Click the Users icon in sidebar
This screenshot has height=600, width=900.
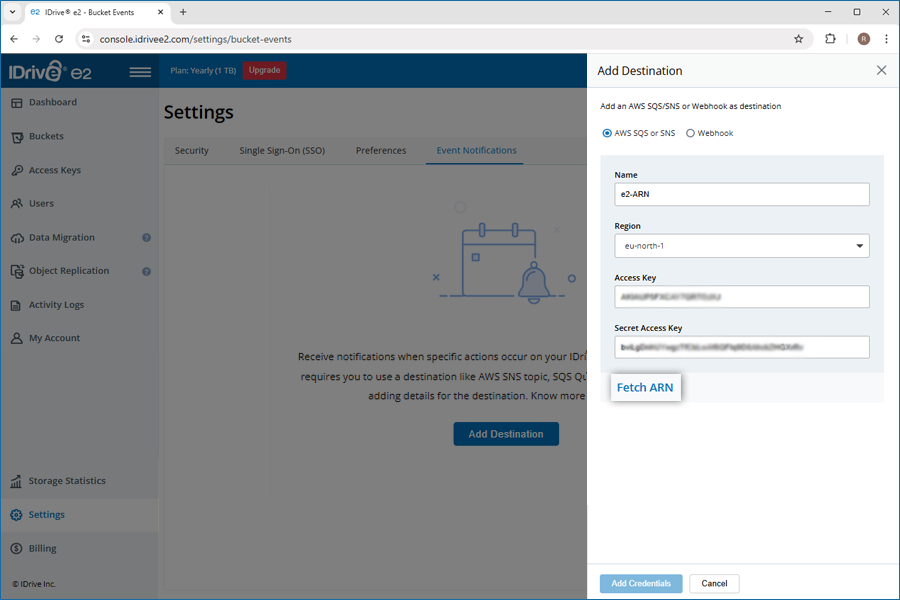click(x=17, y=204)
